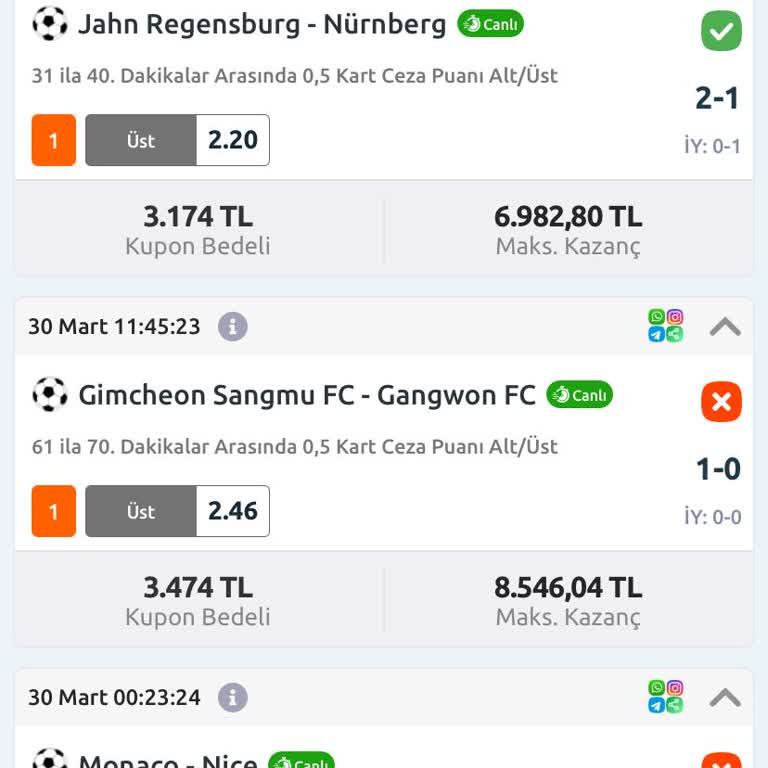Open Jahn Regensburg - Nürnberg match title

pos(262,24)
